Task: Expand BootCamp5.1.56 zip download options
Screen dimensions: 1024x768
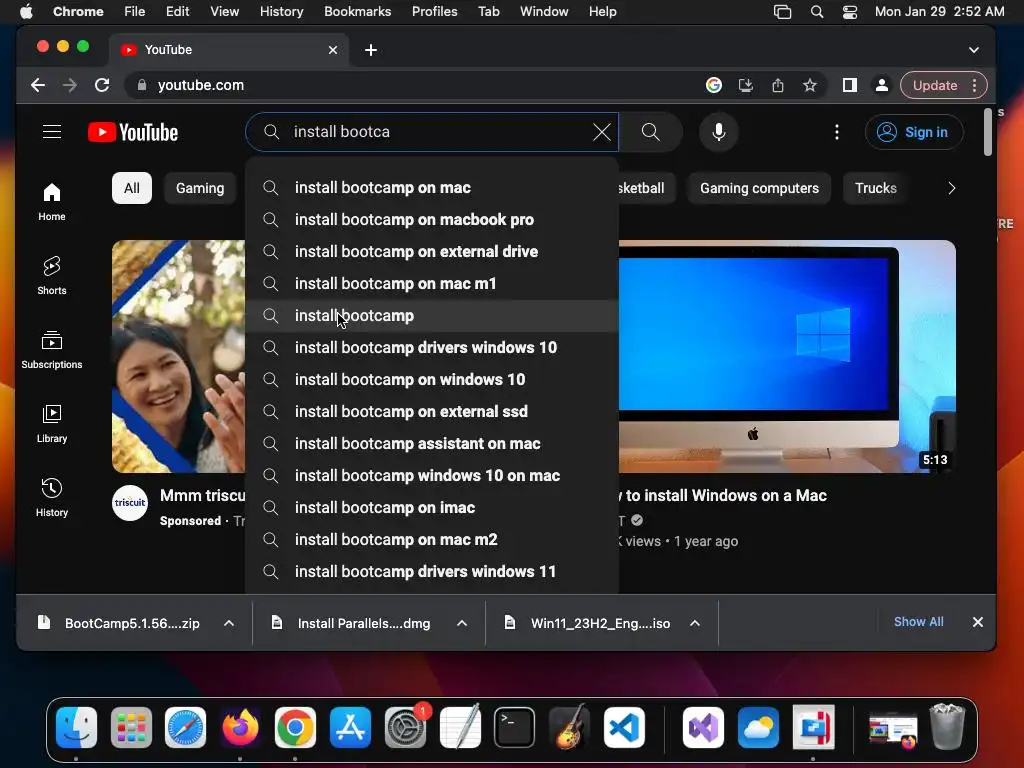Action: coord(229,623)
